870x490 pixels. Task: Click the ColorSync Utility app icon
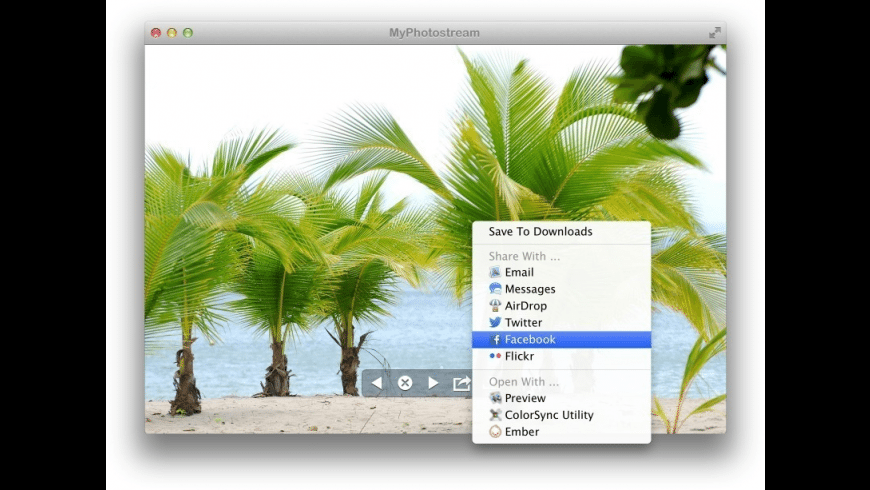[x=495, y=415]
